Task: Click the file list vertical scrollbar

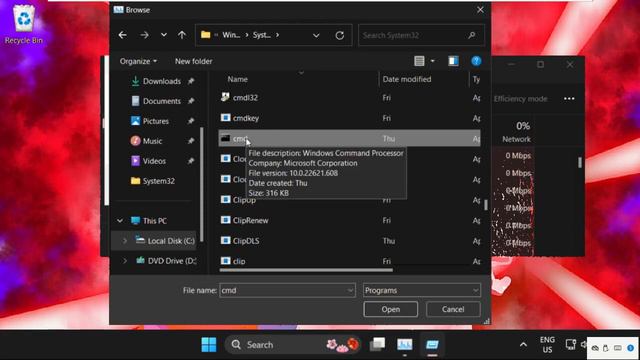Action: point(486,205)
